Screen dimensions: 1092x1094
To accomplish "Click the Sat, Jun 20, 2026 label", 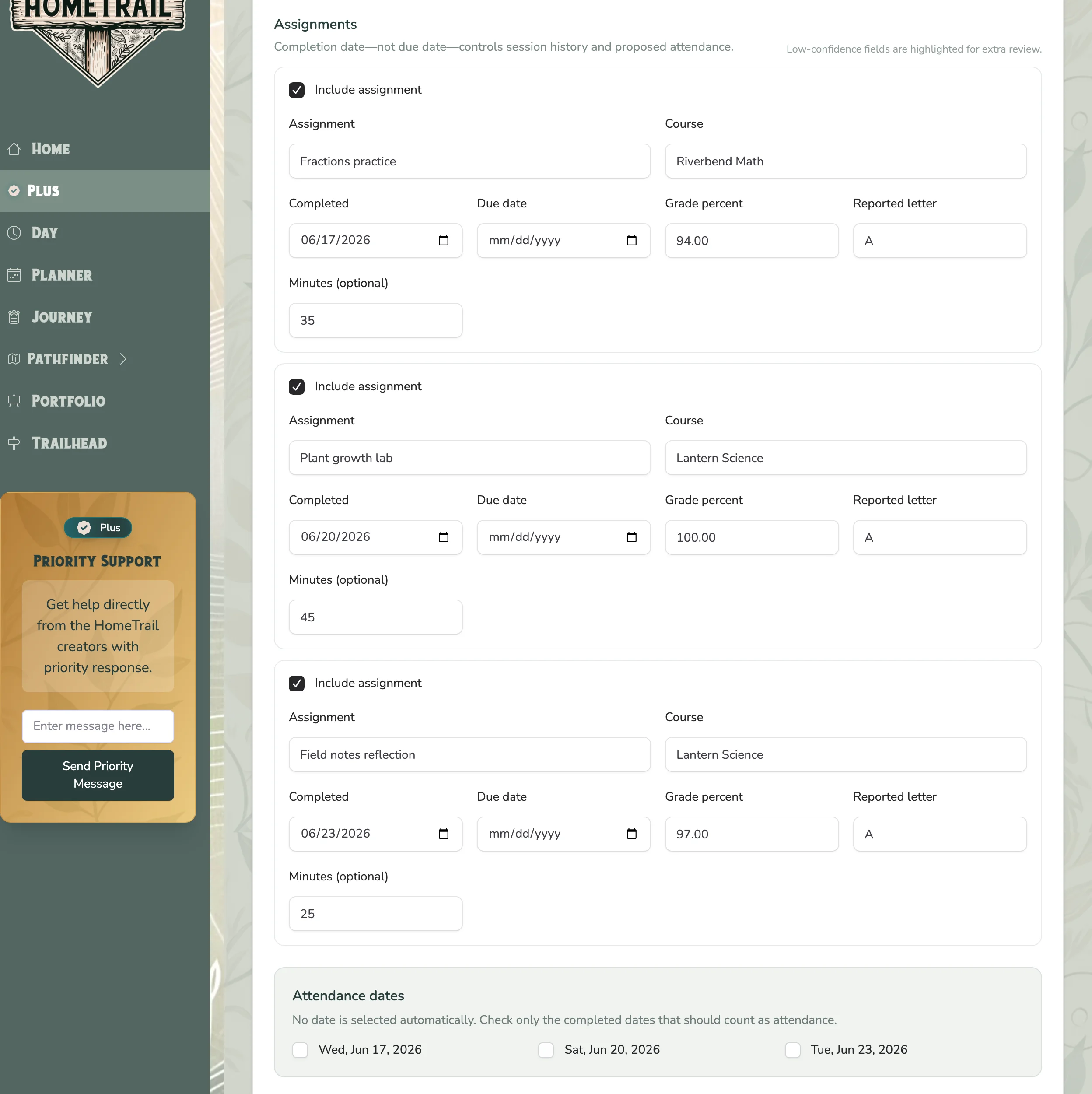I will [x=612, y=1050].
